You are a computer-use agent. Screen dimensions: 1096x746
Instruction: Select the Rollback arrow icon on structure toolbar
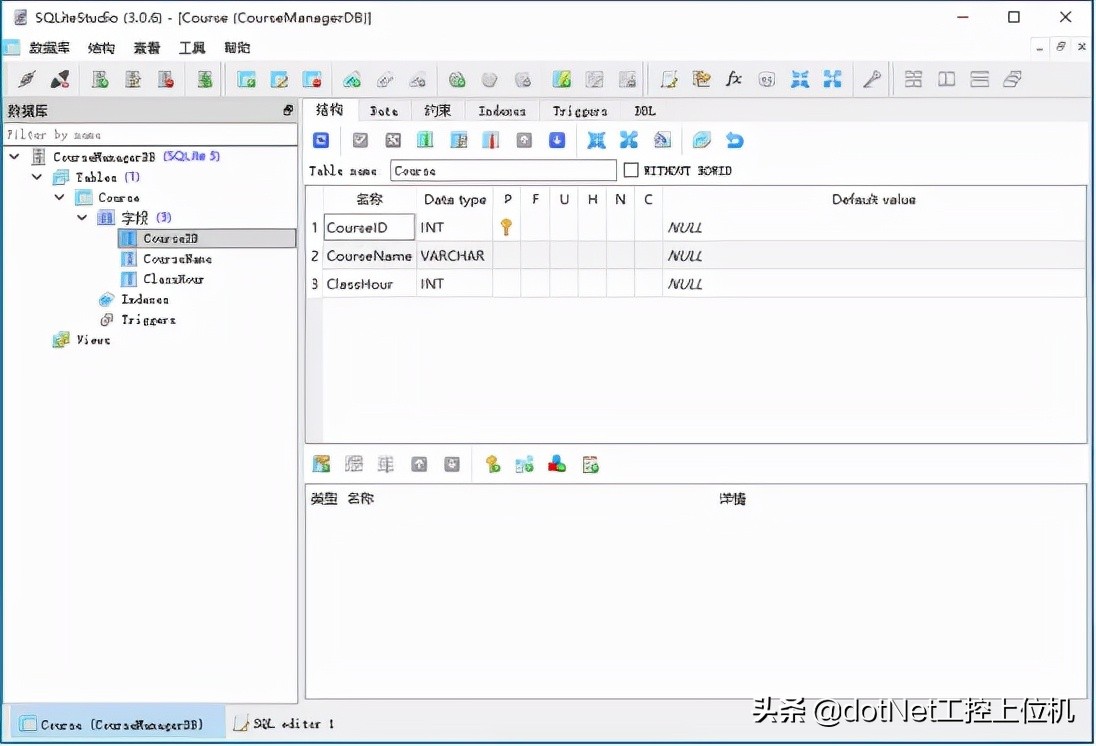click(x=735, y=139)
